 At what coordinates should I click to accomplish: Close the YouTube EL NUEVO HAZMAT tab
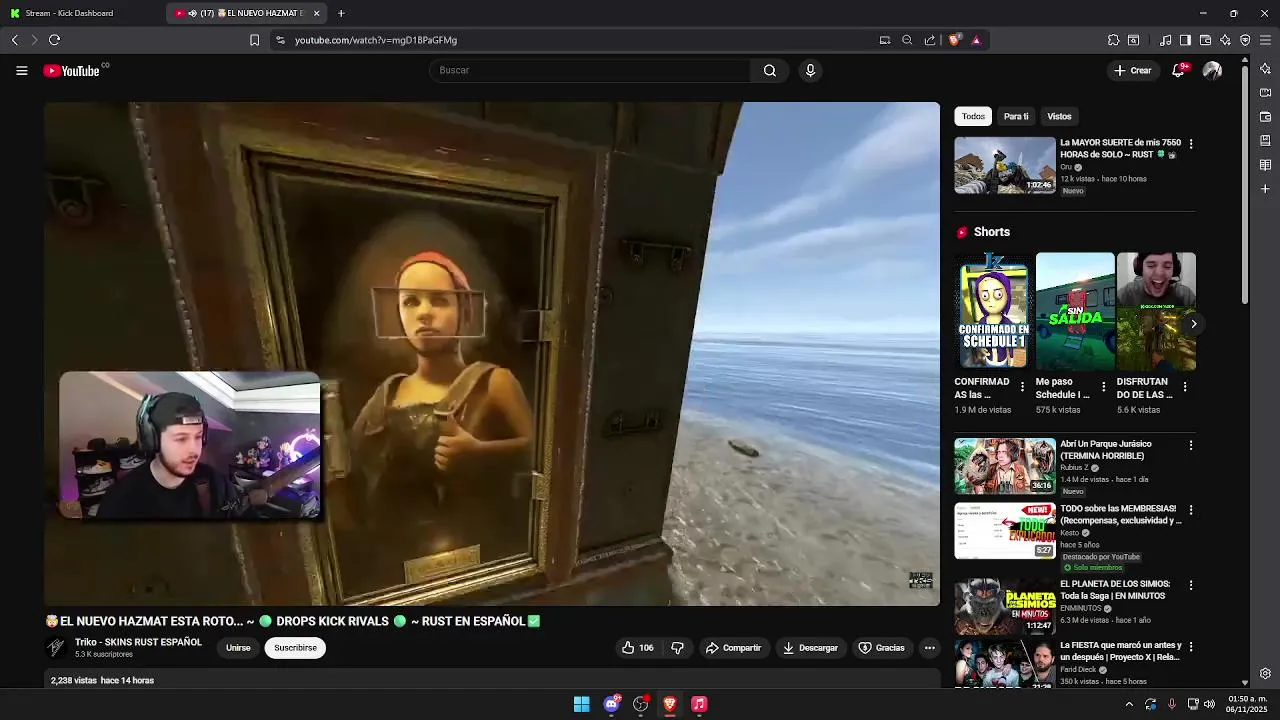[x=317, y=13]
